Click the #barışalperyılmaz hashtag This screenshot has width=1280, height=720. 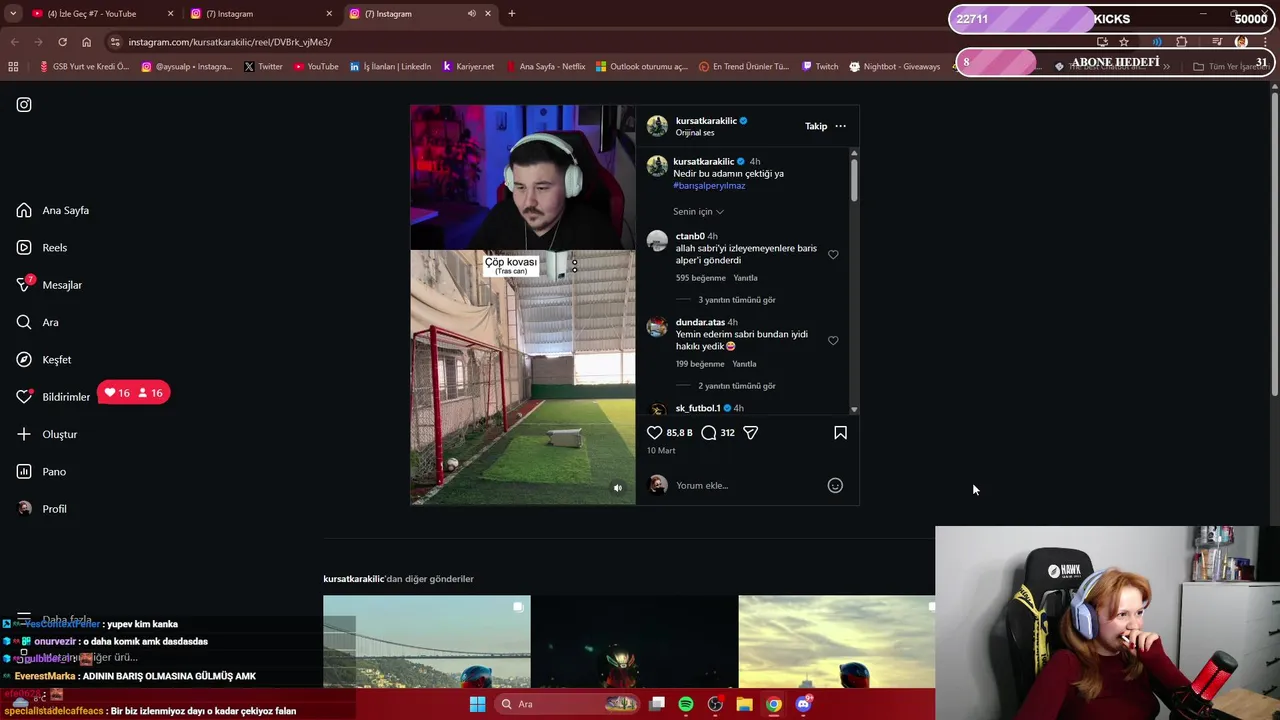pos(709,185)
